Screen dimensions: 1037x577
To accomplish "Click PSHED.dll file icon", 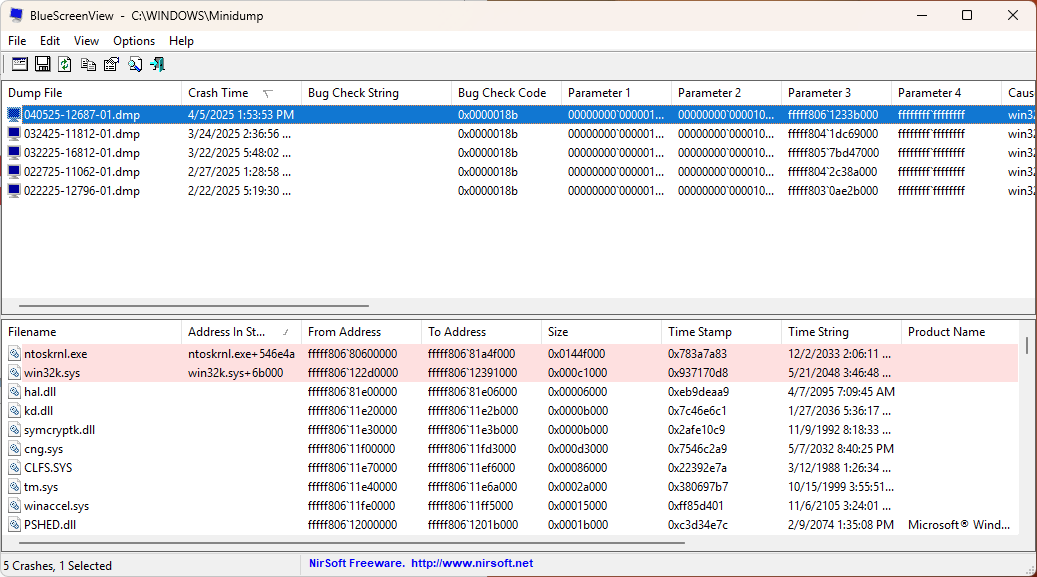I will 15,525.
